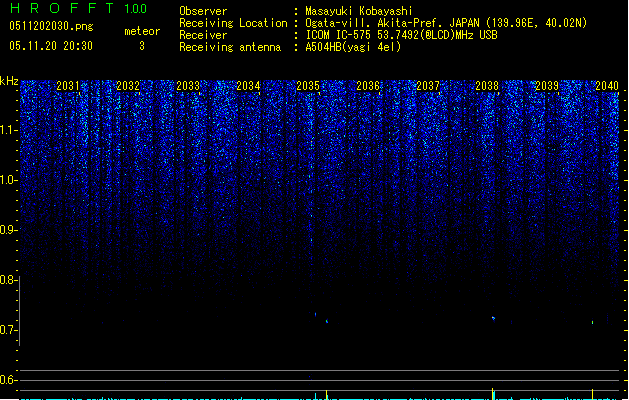
Task: Click the HROFFT title text
Action: tap(62, 8)
